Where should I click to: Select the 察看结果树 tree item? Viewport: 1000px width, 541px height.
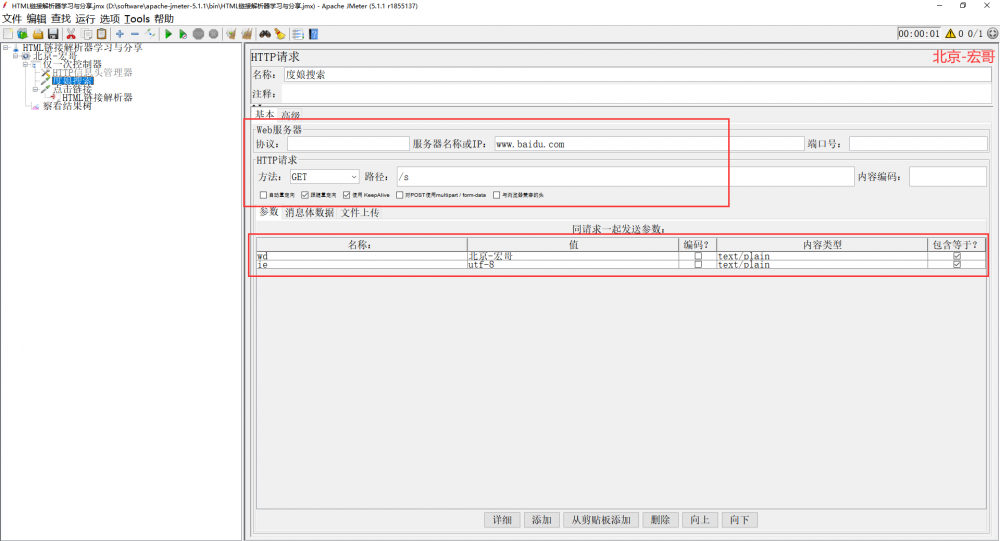(x=67, y=106)
